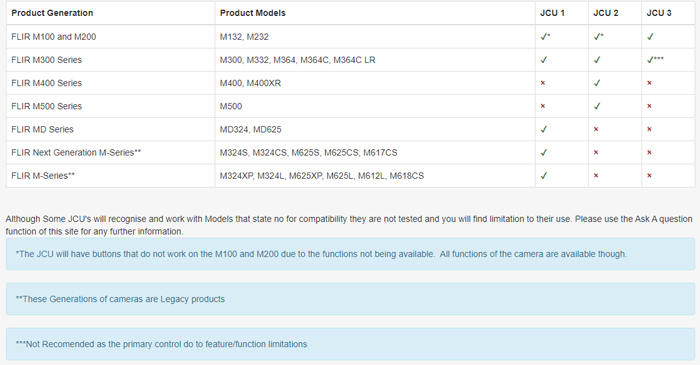Click JCU 3 red cross for MD Series
700x365 pixels.
tap(649, 129)
